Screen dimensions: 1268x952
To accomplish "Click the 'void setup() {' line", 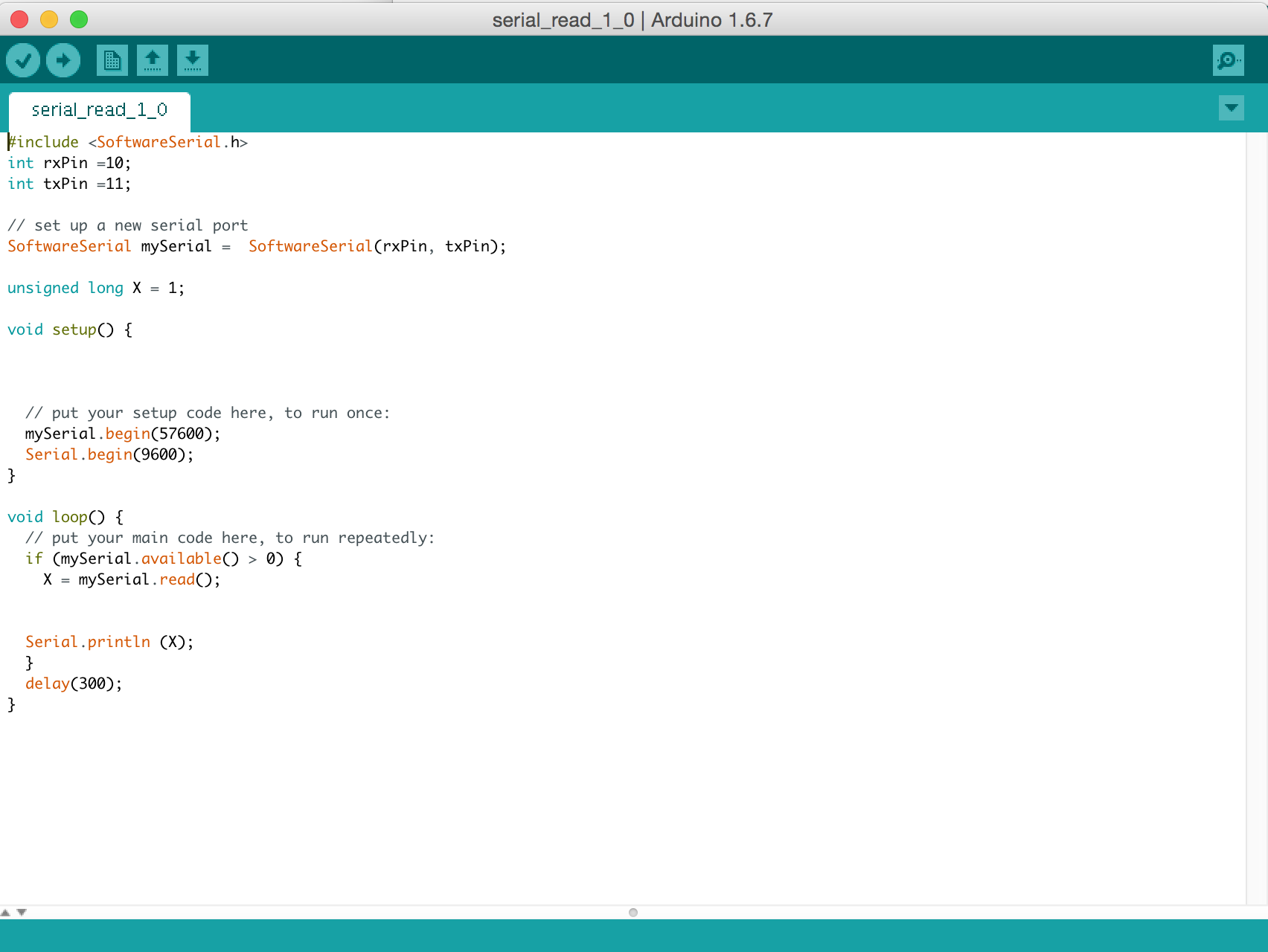I will (x=70, y=329).
